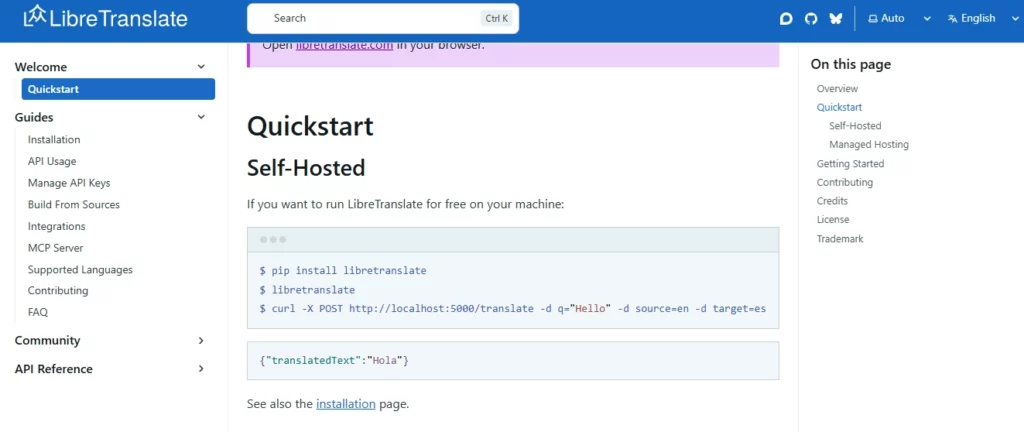
Task: Open the Installation guide in sidebar
Action: [54, 140]
